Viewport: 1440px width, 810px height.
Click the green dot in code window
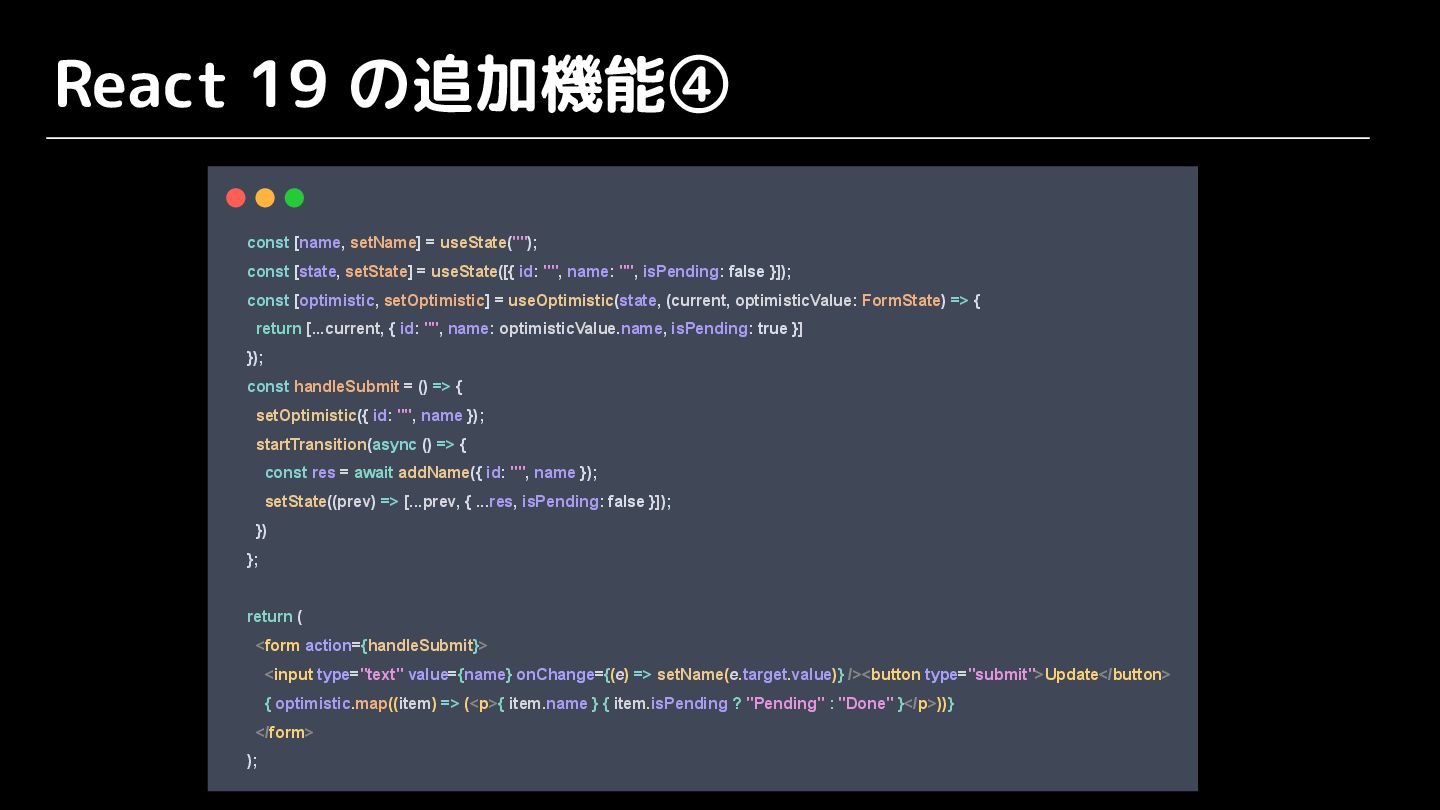pos(294,198)
